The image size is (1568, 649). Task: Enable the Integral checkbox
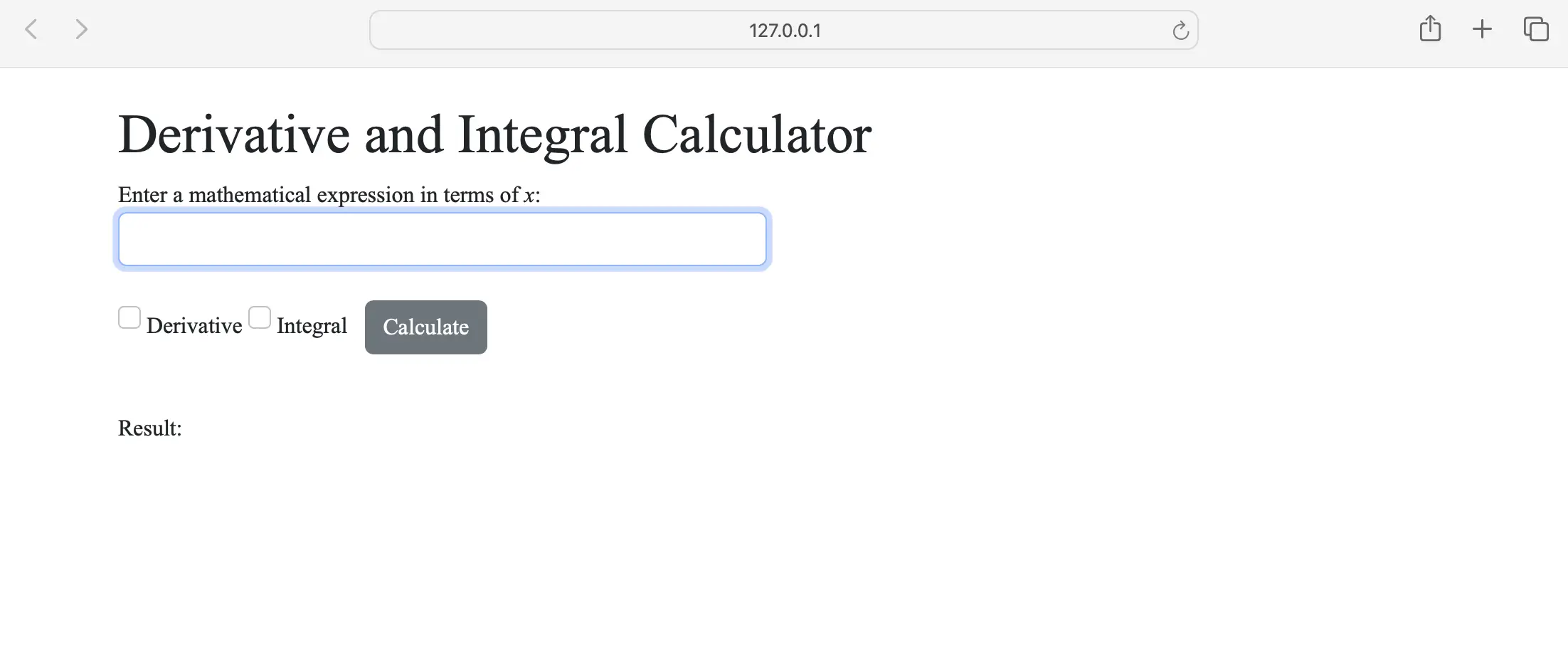(260, 317)
